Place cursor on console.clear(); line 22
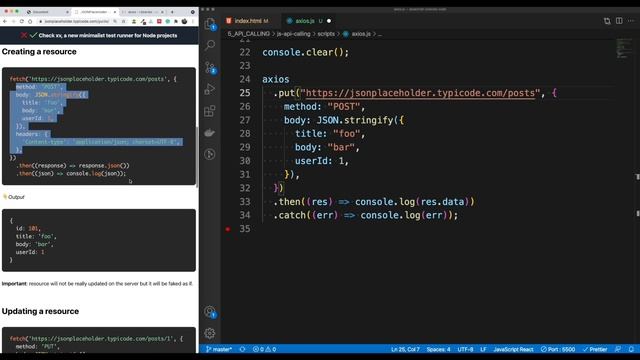 (x=305, y=52)
